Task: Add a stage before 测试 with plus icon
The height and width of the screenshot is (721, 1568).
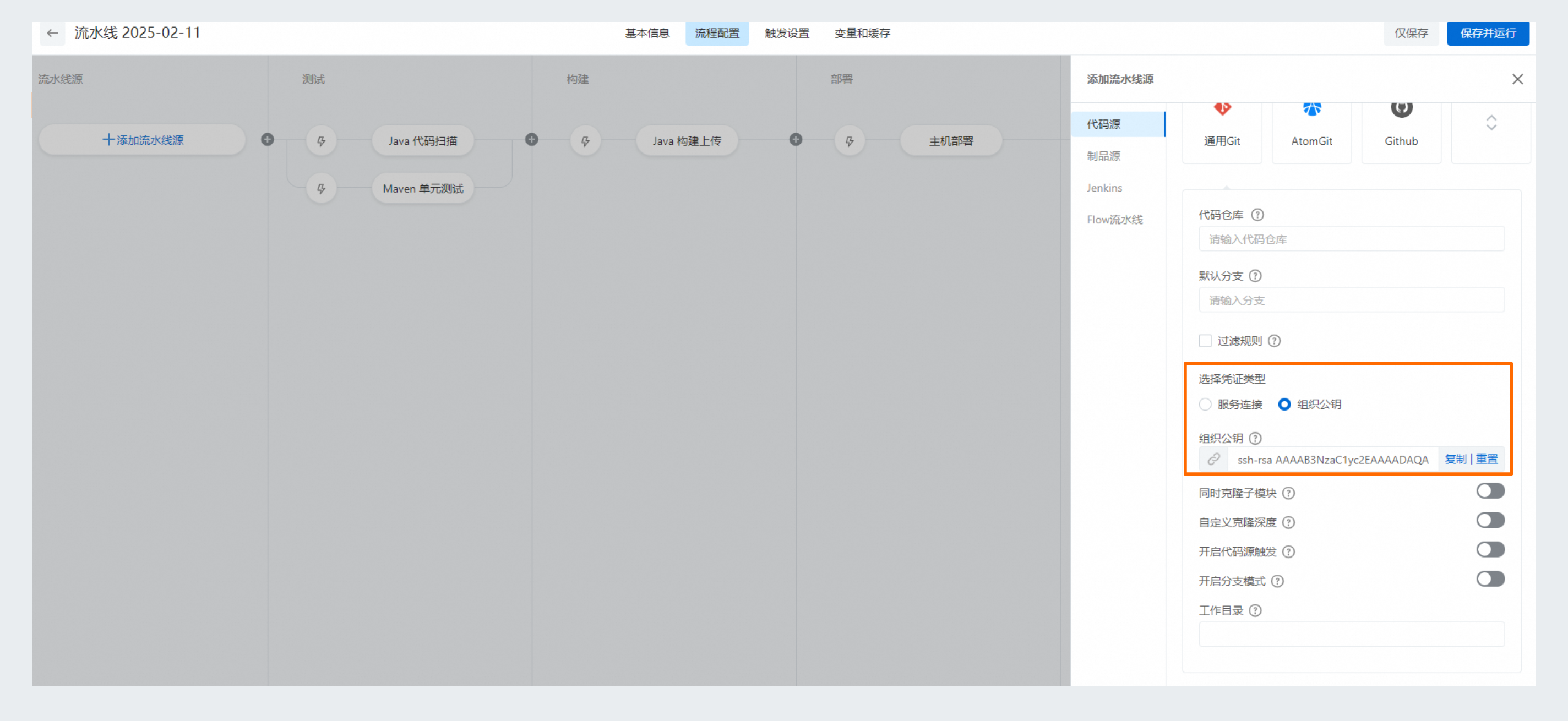Action: (x=267, y=140)
